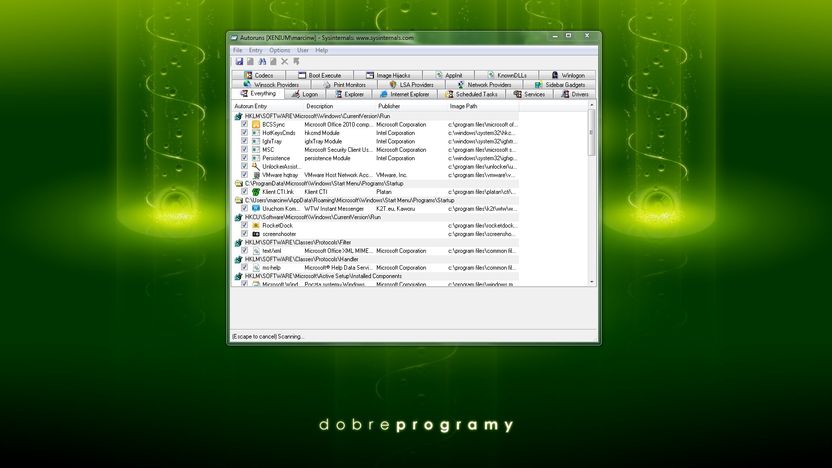The width and height of the screenshot is (832, 468).
Task: Uncheck the HotKeysCmds autorun entry
Action: point(245,133)
